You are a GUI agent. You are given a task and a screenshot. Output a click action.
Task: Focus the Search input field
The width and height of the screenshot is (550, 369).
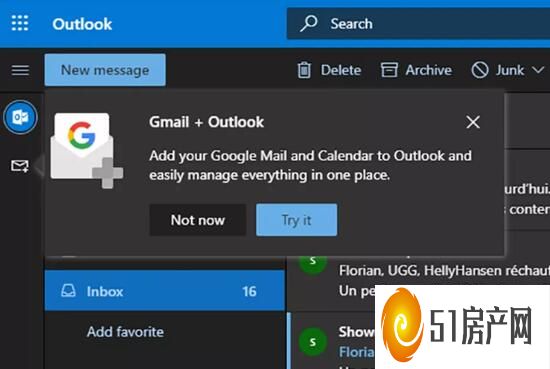[418, 24]
